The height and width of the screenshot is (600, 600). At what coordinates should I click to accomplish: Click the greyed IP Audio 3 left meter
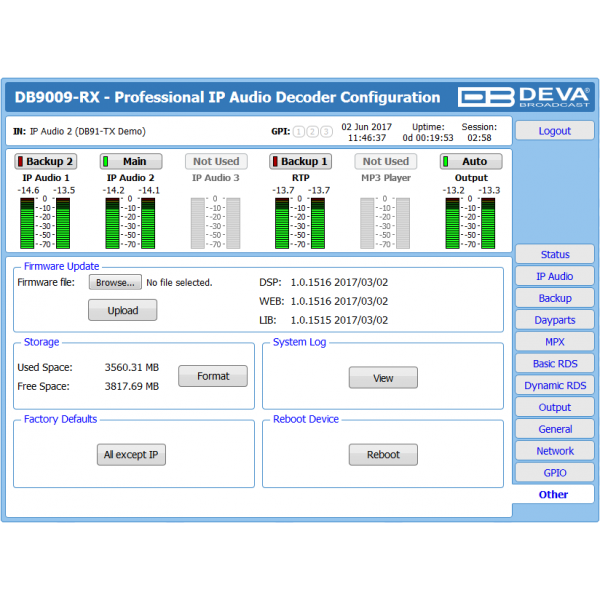coord(197,223)
